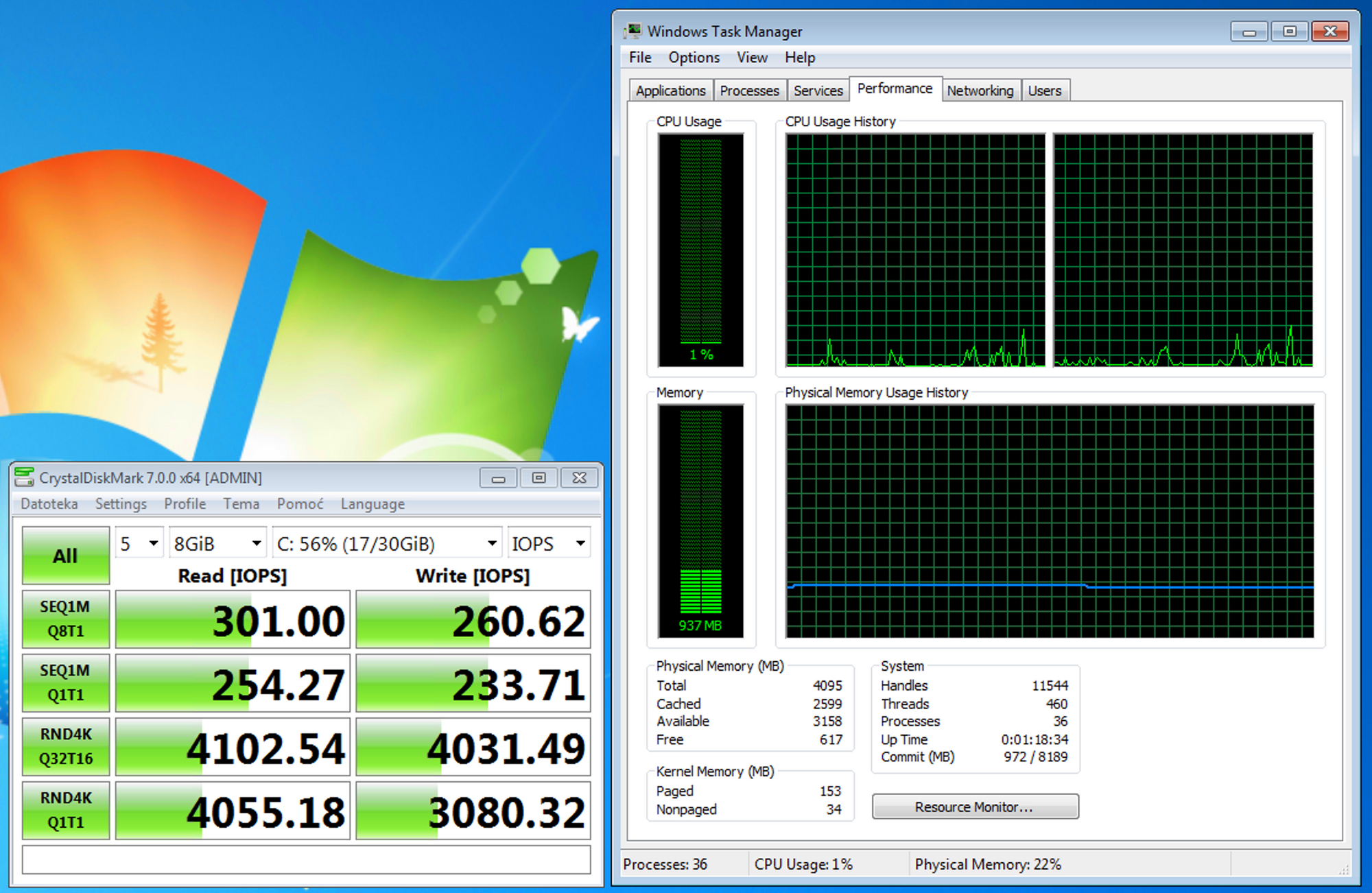
Task: Open the Settings menu in CrystalDiskMark
Action: click(x=121, y=503)
